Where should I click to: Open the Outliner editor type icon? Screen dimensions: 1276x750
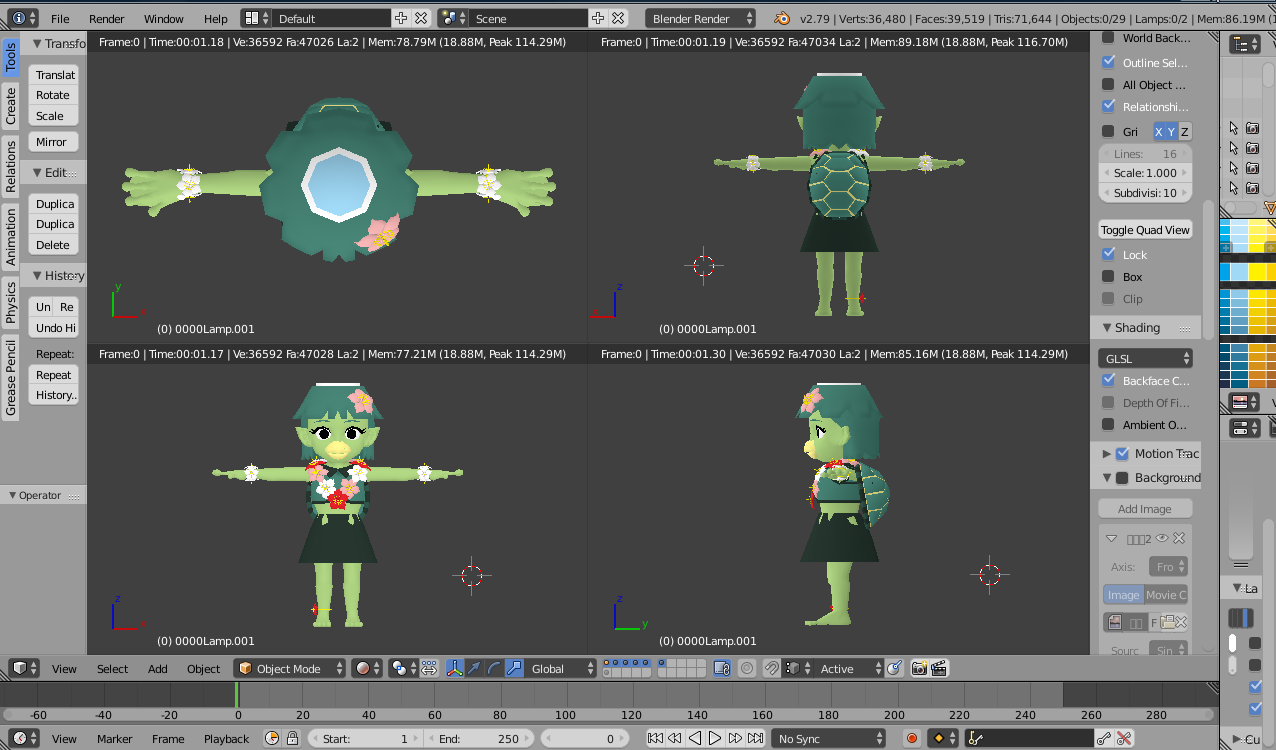click(1245, 44)
